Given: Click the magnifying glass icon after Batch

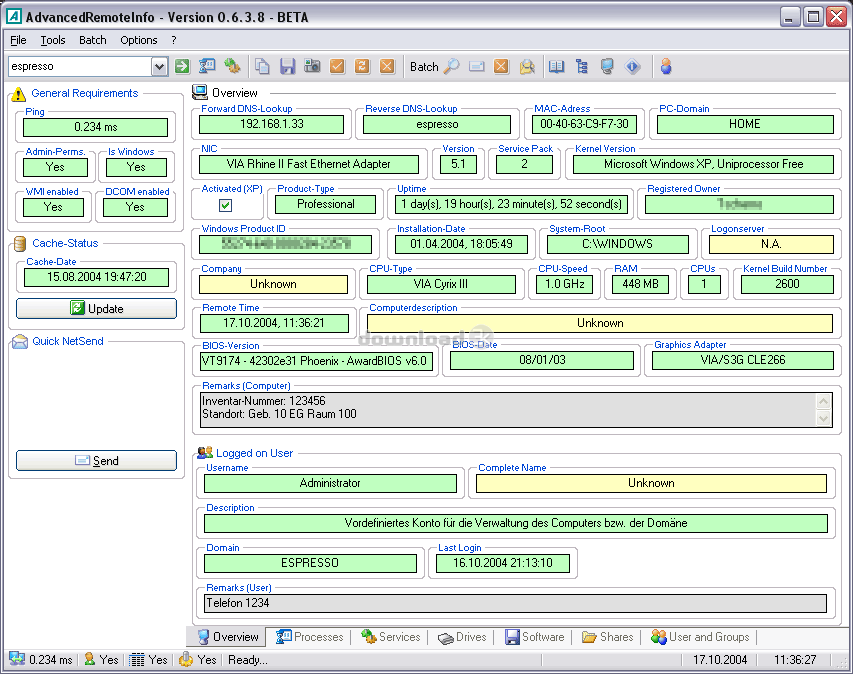Looking at the screenshot, I should click(452, 66).
